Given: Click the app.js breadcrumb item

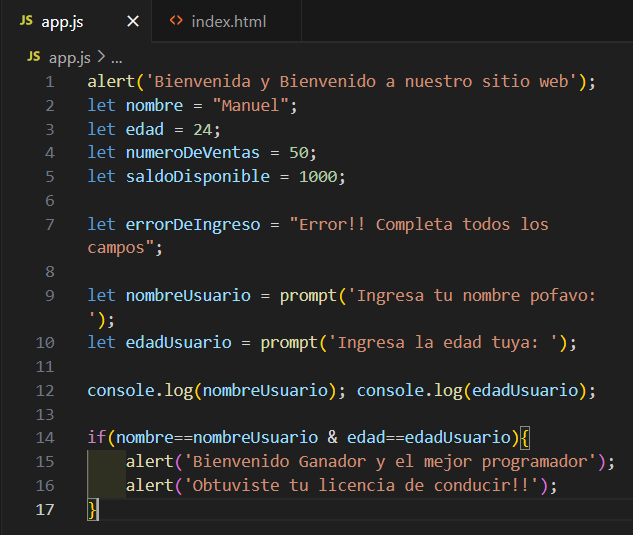Looking at the screenshot, I should pos(70,58).
